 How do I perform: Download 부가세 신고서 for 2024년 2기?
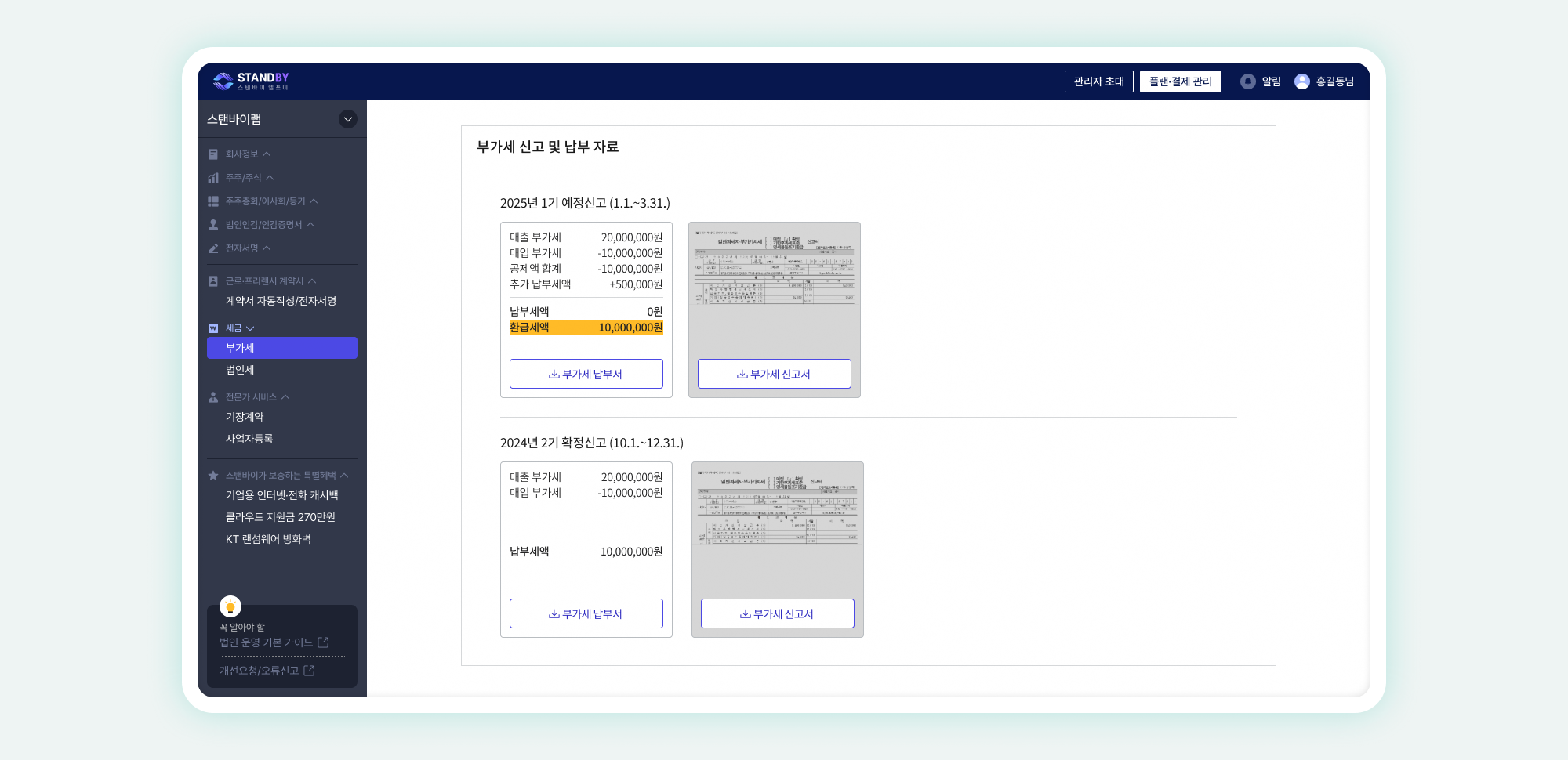pyautogui.click(x=778, y=613)
